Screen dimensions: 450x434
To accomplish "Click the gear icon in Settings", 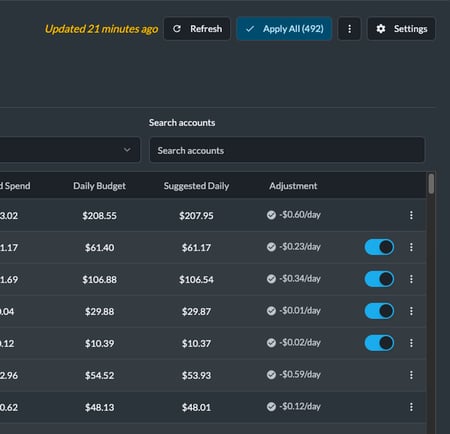I will [381, 29].
